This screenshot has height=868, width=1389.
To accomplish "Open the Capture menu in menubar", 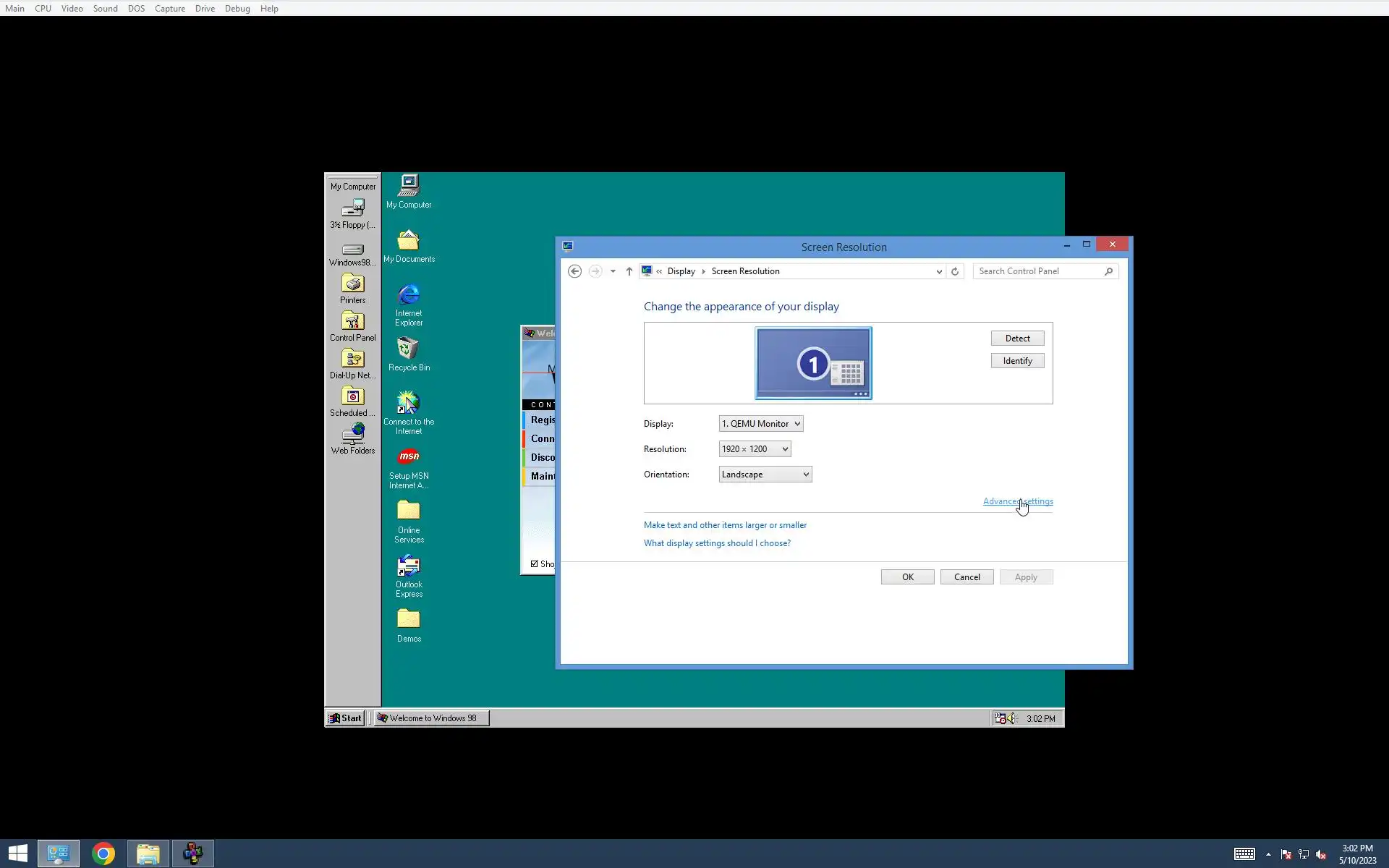I will 169,9.
